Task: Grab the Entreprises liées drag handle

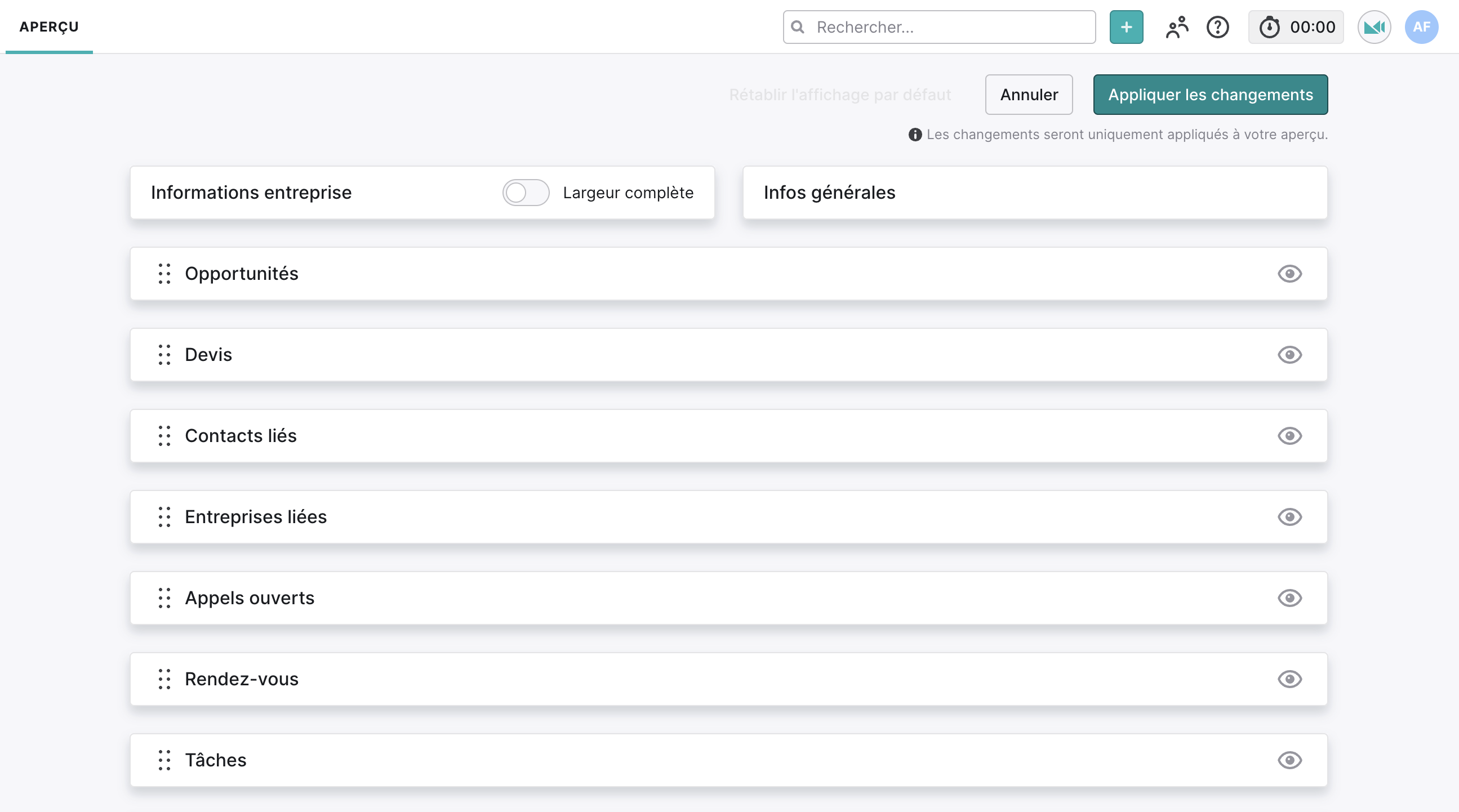Action: (x=164, y=516)
